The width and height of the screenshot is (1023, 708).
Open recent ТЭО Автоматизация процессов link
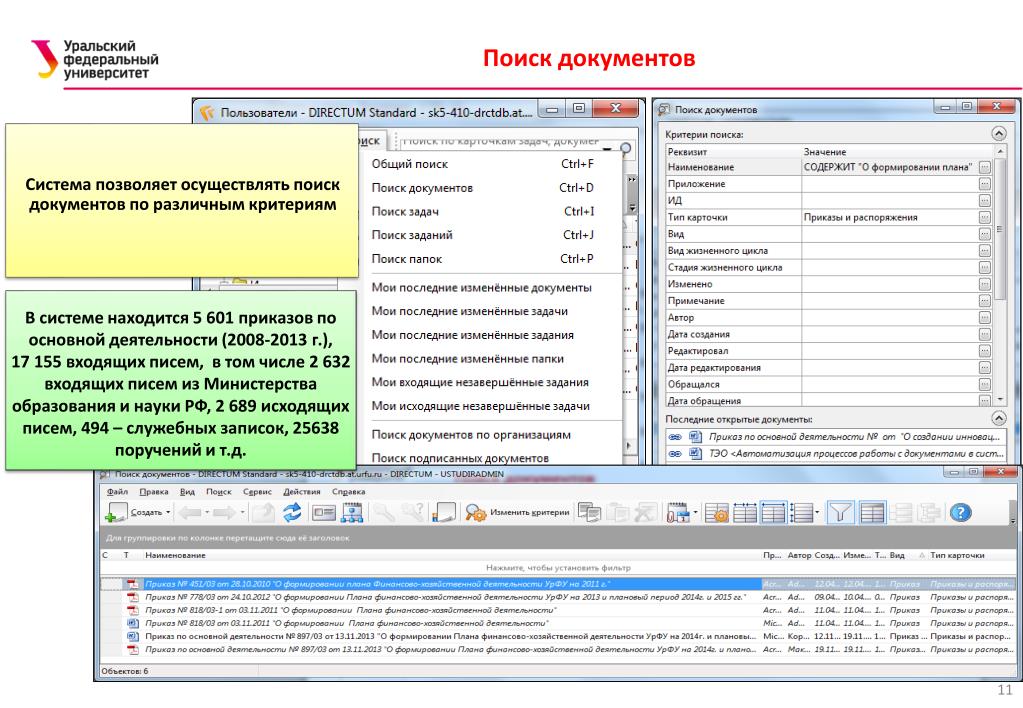pyautogui.click(x=855, y=453)
